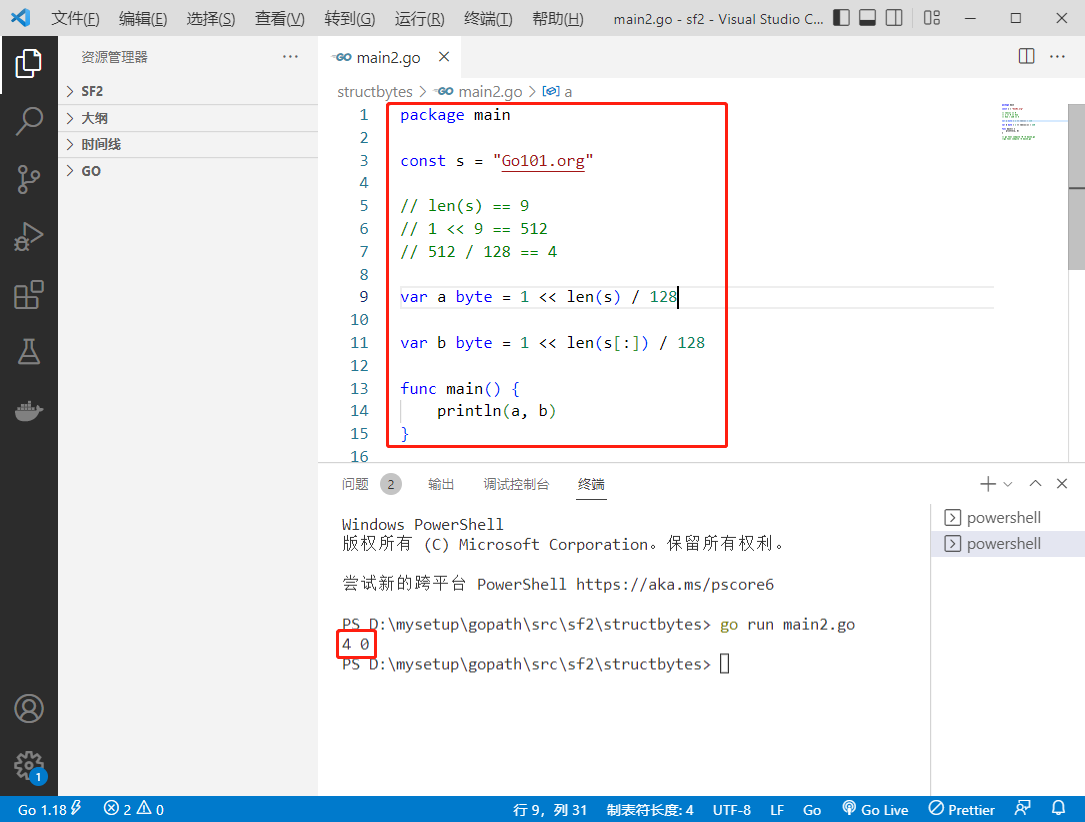Expand the GO section in Explorer

(x=188, y=171)
